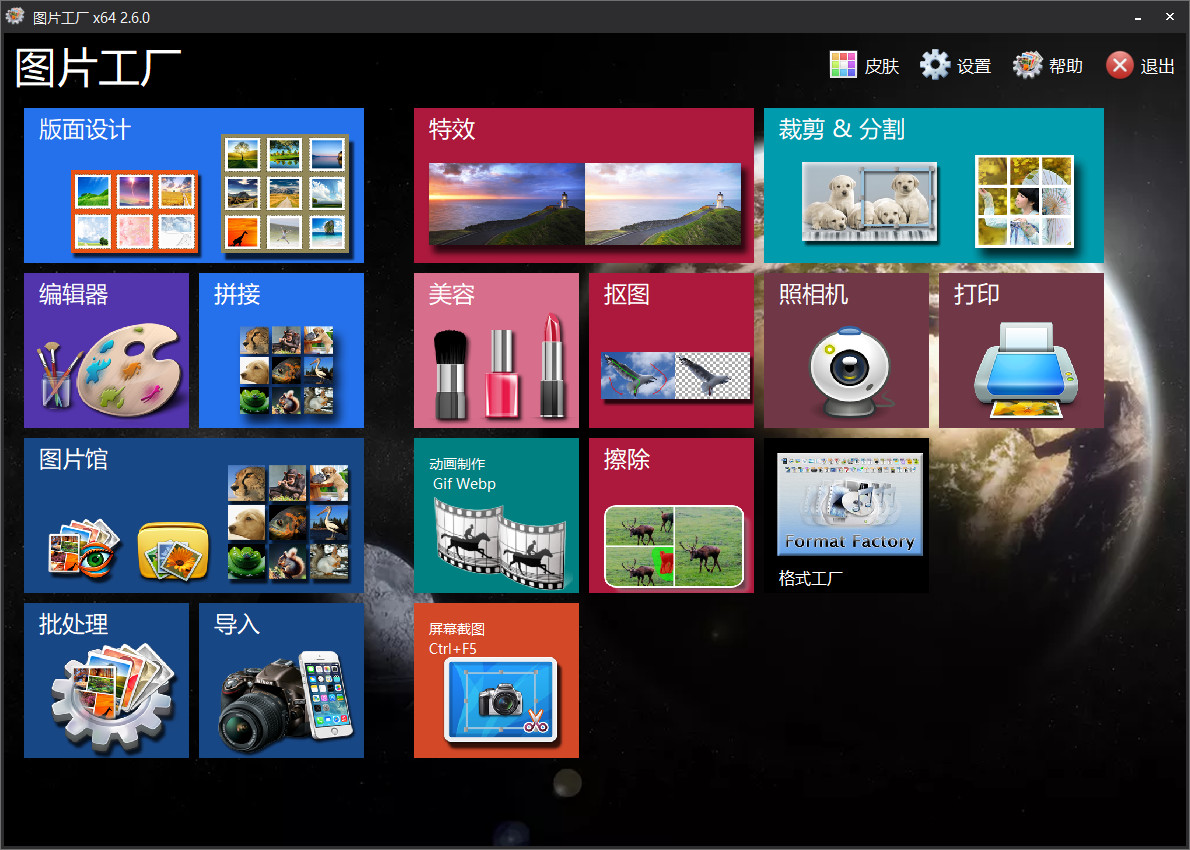The height and width of the screenshot is (850, 1190).
Task: Open the 设置 settings panel
Action: pyautogui.click(x=955, y=64)
